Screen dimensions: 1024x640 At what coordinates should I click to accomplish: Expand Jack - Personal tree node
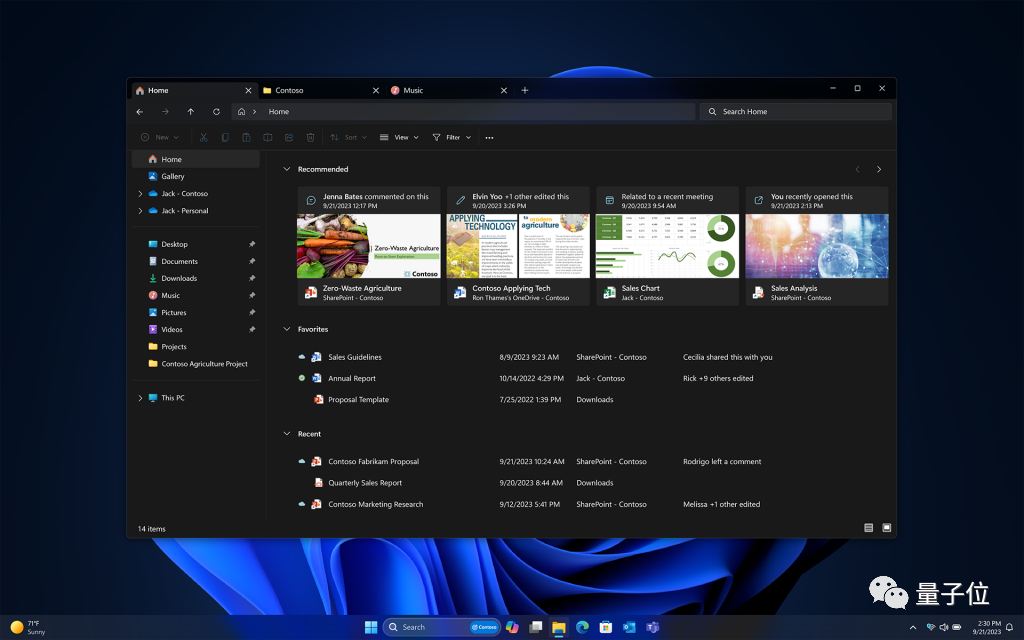(140, 210)
